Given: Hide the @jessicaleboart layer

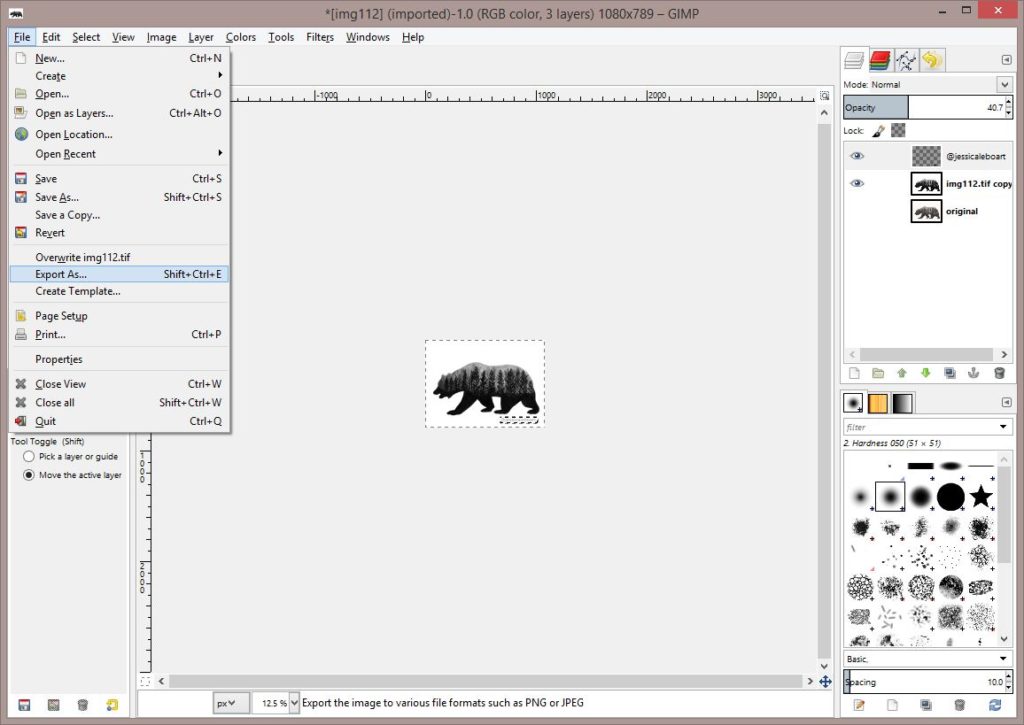Looking at the screenshot, I should coord(857,156).
